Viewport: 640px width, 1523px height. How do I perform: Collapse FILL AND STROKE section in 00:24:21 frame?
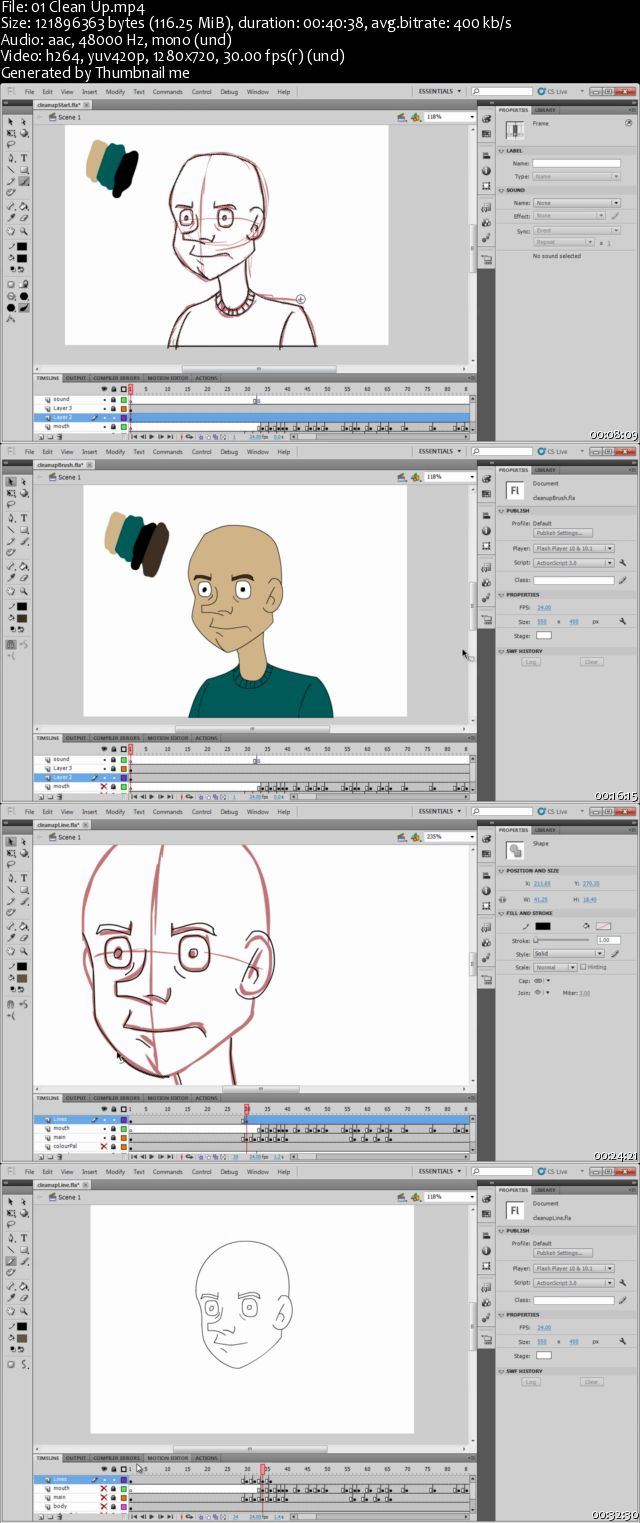(x=501, y=913)
